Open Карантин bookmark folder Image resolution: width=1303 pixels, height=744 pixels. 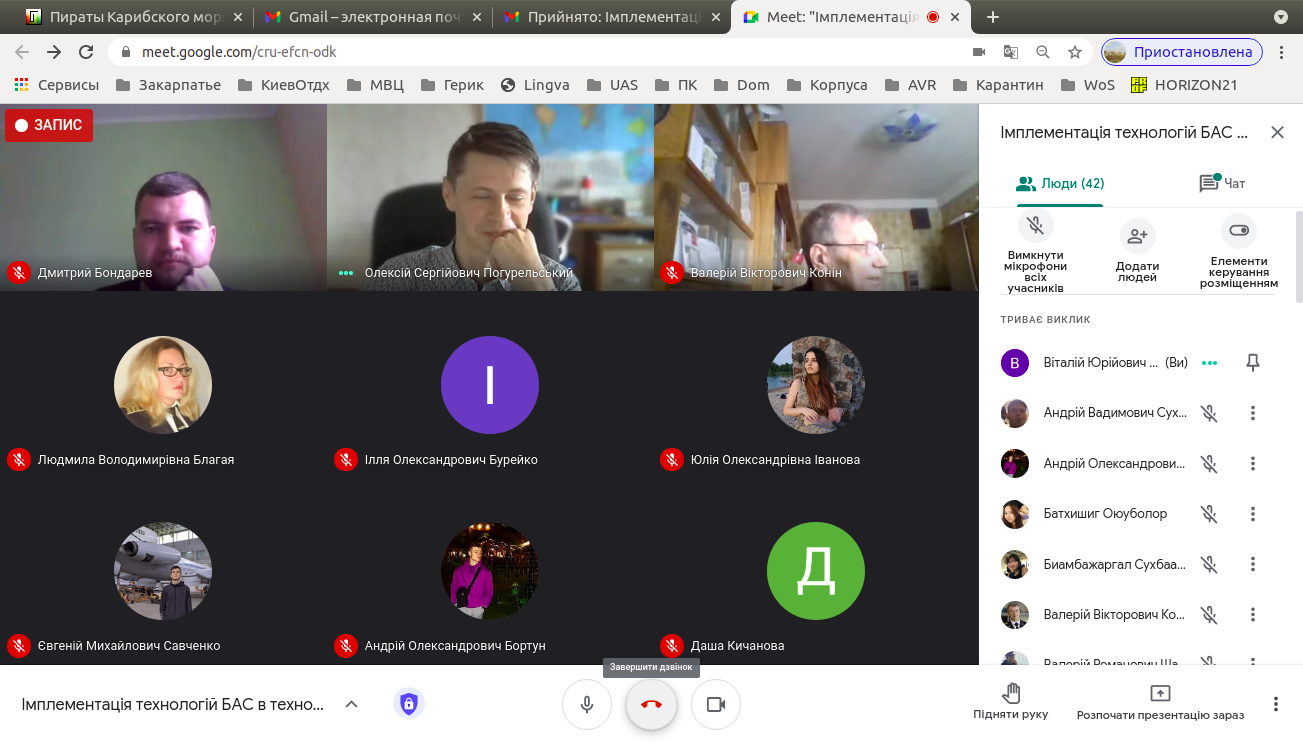[999, 85]
